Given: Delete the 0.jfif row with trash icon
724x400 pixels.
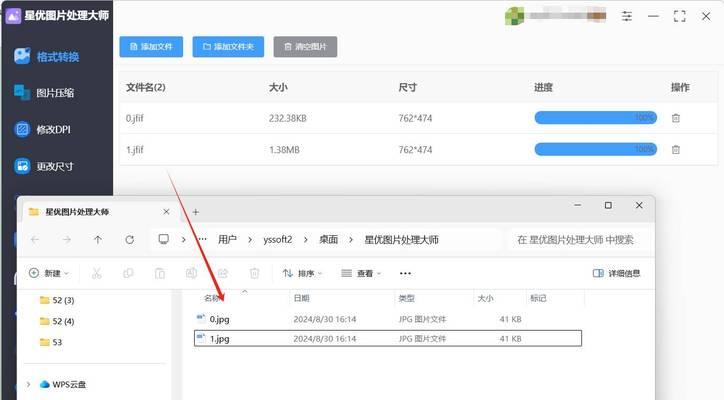Looking at the screenshot, I should click(x=676, y=118).
